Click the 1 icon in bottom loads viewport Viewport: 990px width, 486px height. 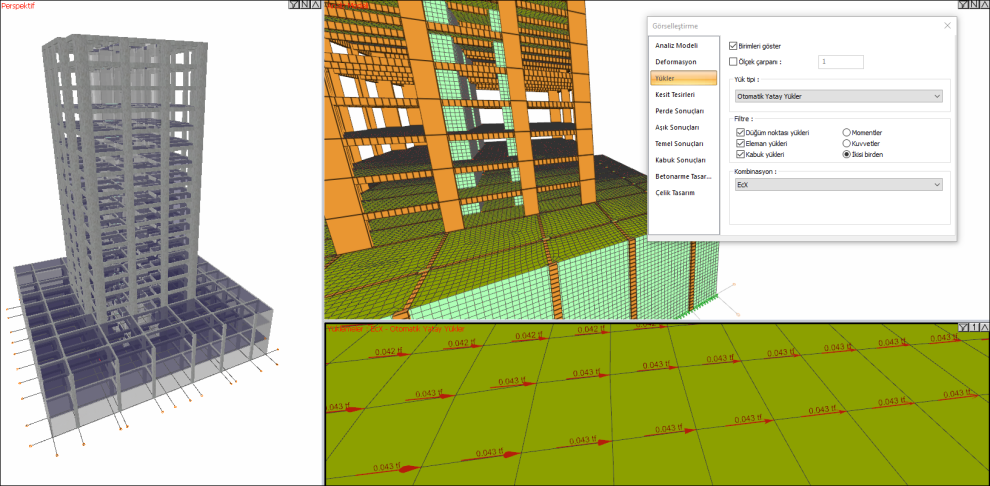973,327
